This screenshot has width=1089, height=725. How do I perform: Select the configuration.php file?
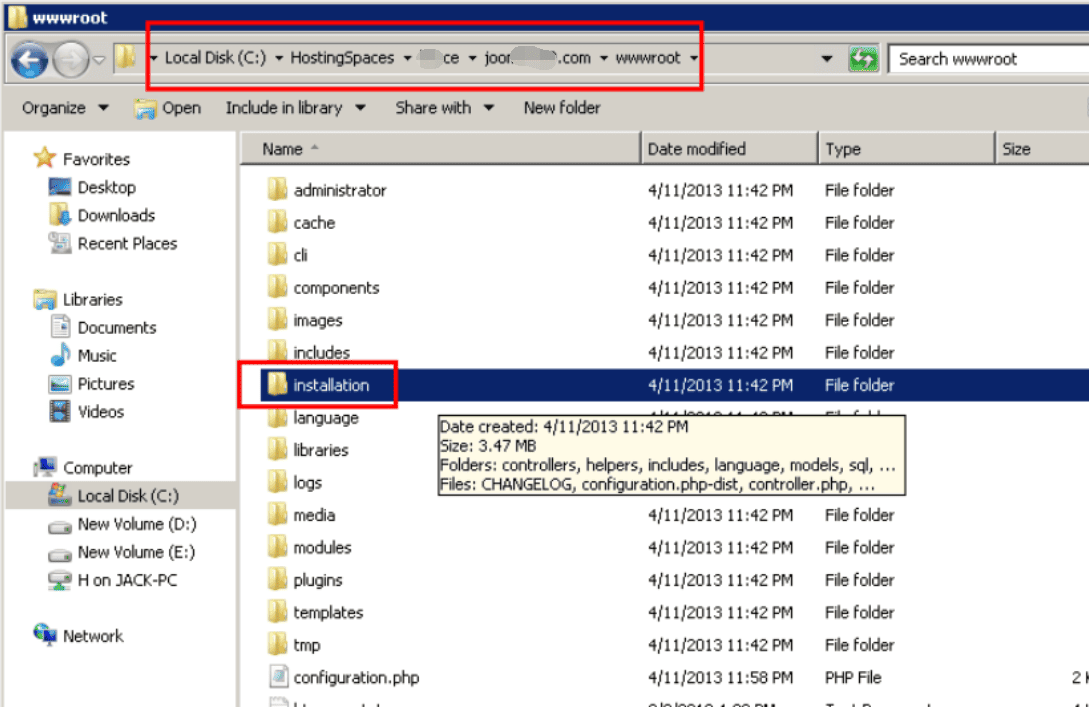pos(344,677)
